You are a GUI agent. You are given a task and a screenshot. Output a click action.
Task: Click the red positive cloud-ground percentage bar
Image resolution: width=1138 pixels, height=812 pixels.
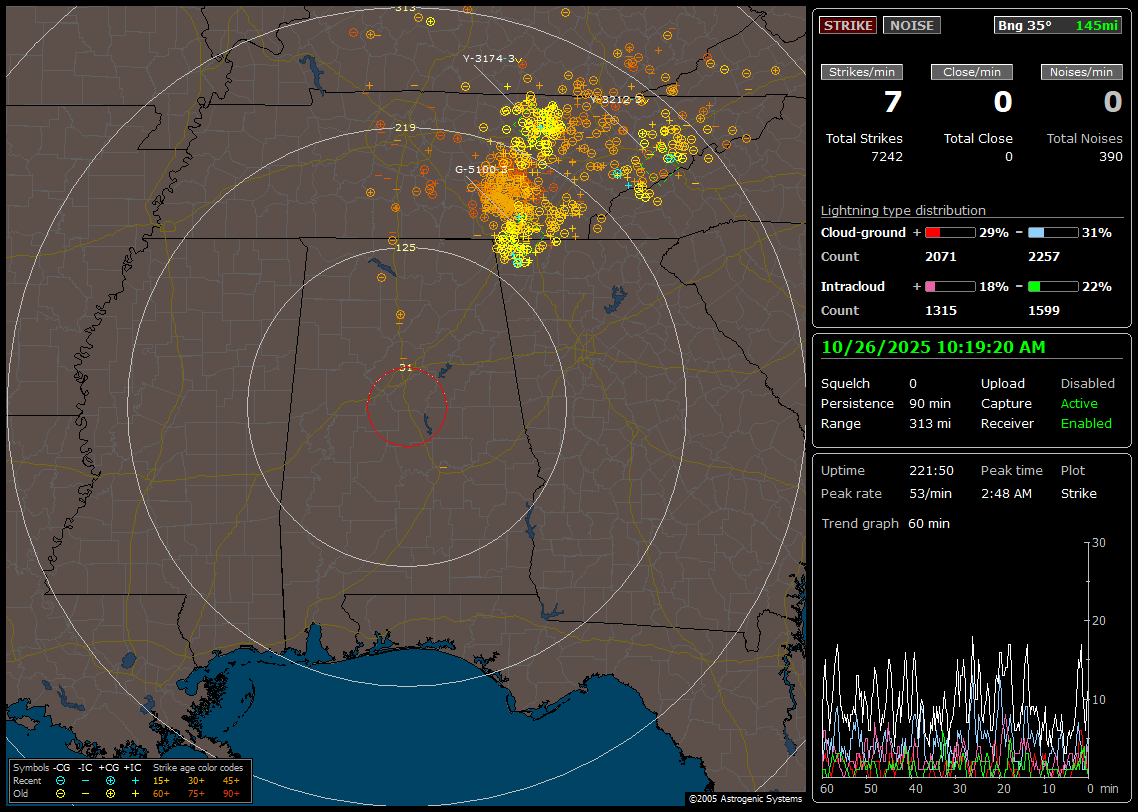[x=949, y=232]
